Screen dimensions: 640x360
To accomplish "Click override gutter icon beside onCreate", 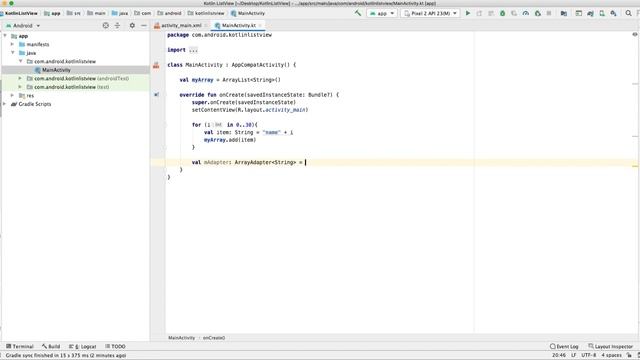I will click(156, 95).
